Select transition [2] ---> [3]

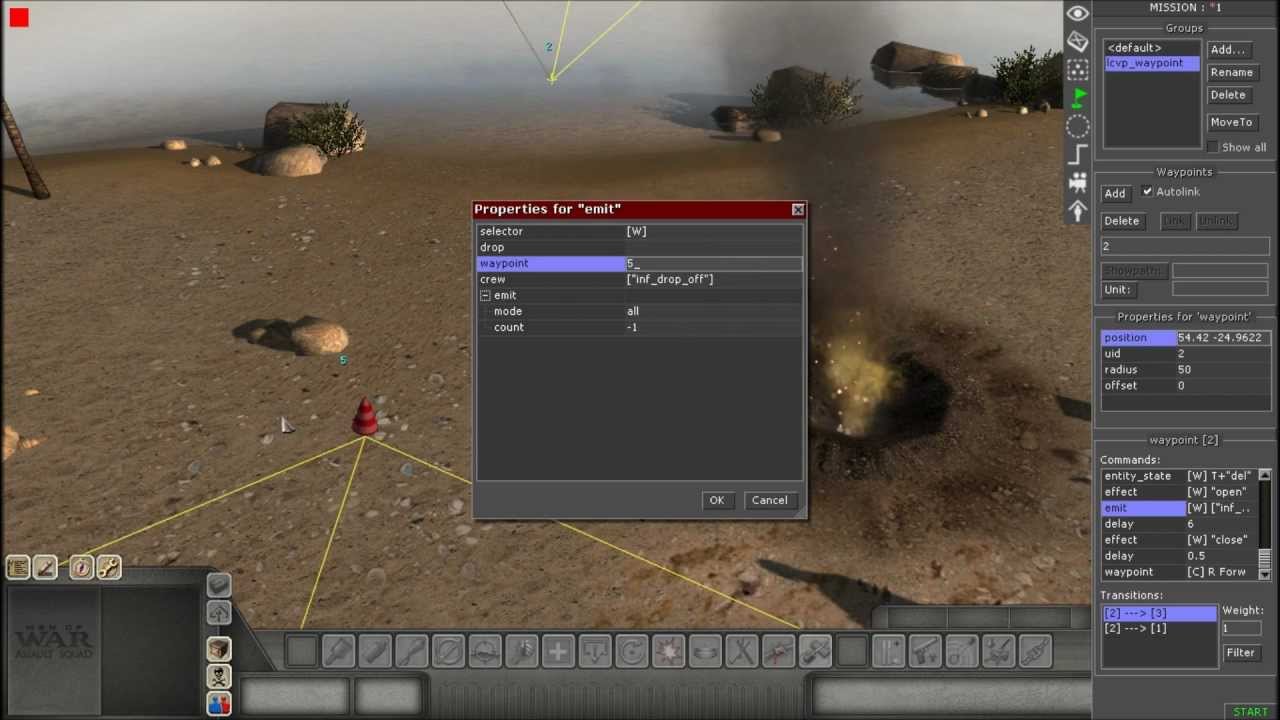pos(1158,613)
